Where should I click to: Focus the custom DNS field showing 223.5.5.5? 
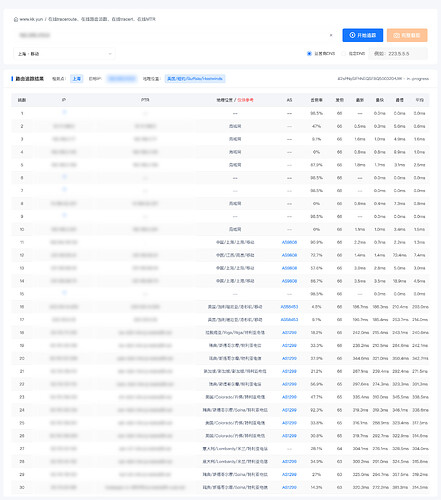(398, 53)
